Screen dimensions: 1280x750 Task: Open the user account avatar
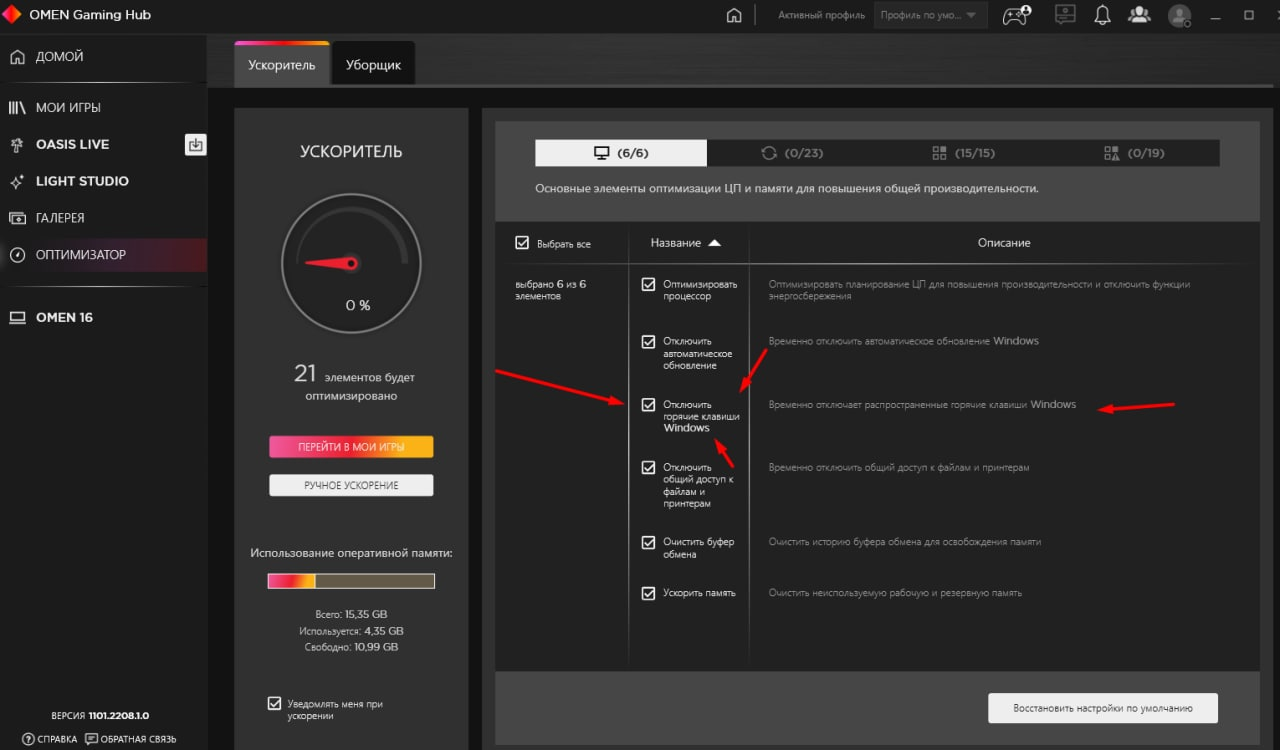point(1180,15)
